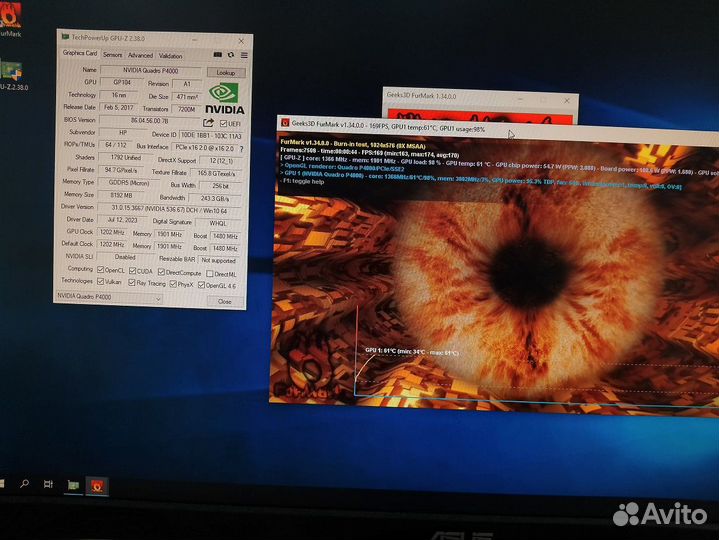Toggle the DirectML checkbox
This screenshot has width=719, height=540.
tap(209, 273)
